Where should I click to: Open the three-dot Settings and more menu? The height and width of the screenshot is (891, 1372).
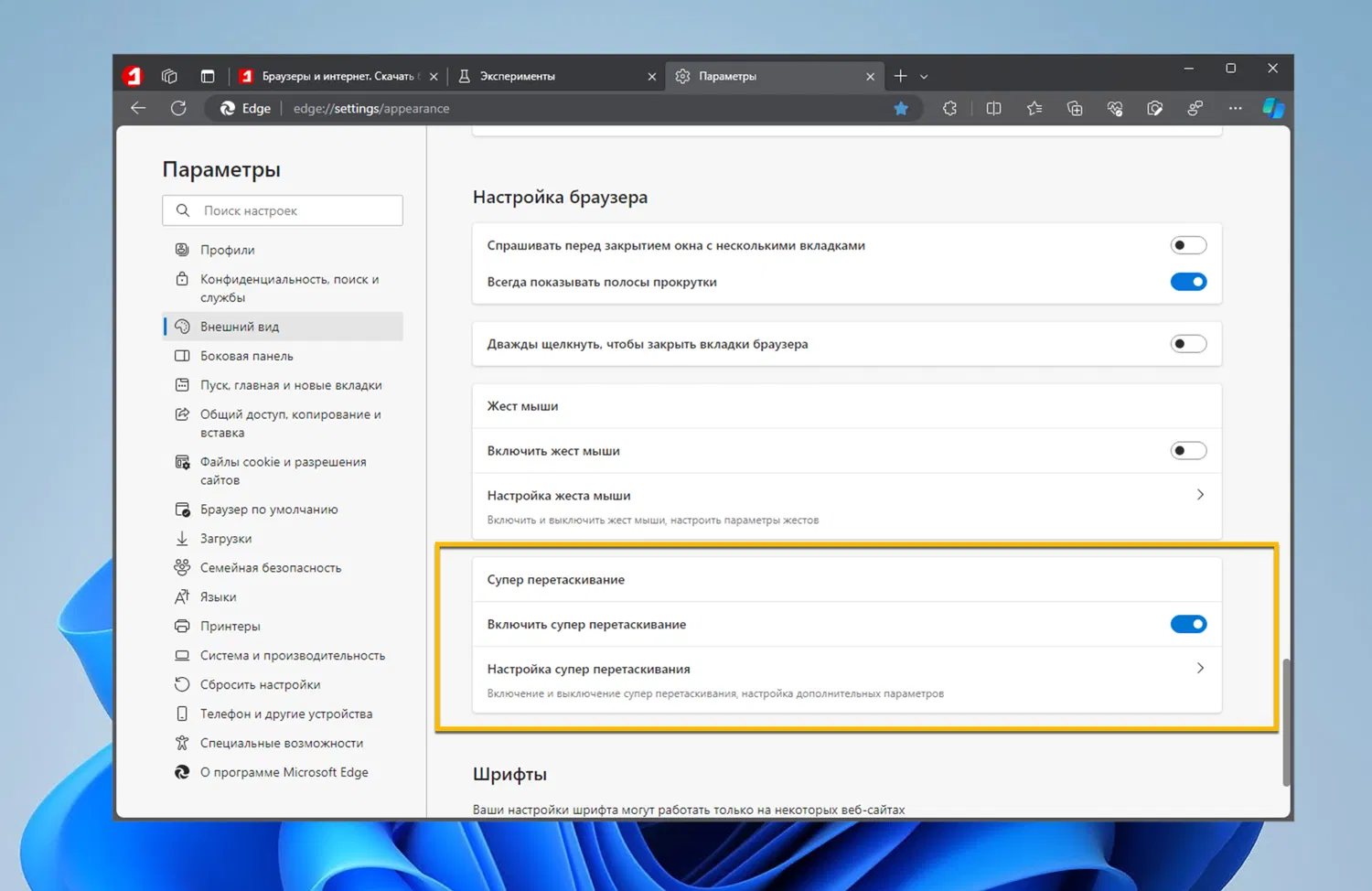[1236, 109]
